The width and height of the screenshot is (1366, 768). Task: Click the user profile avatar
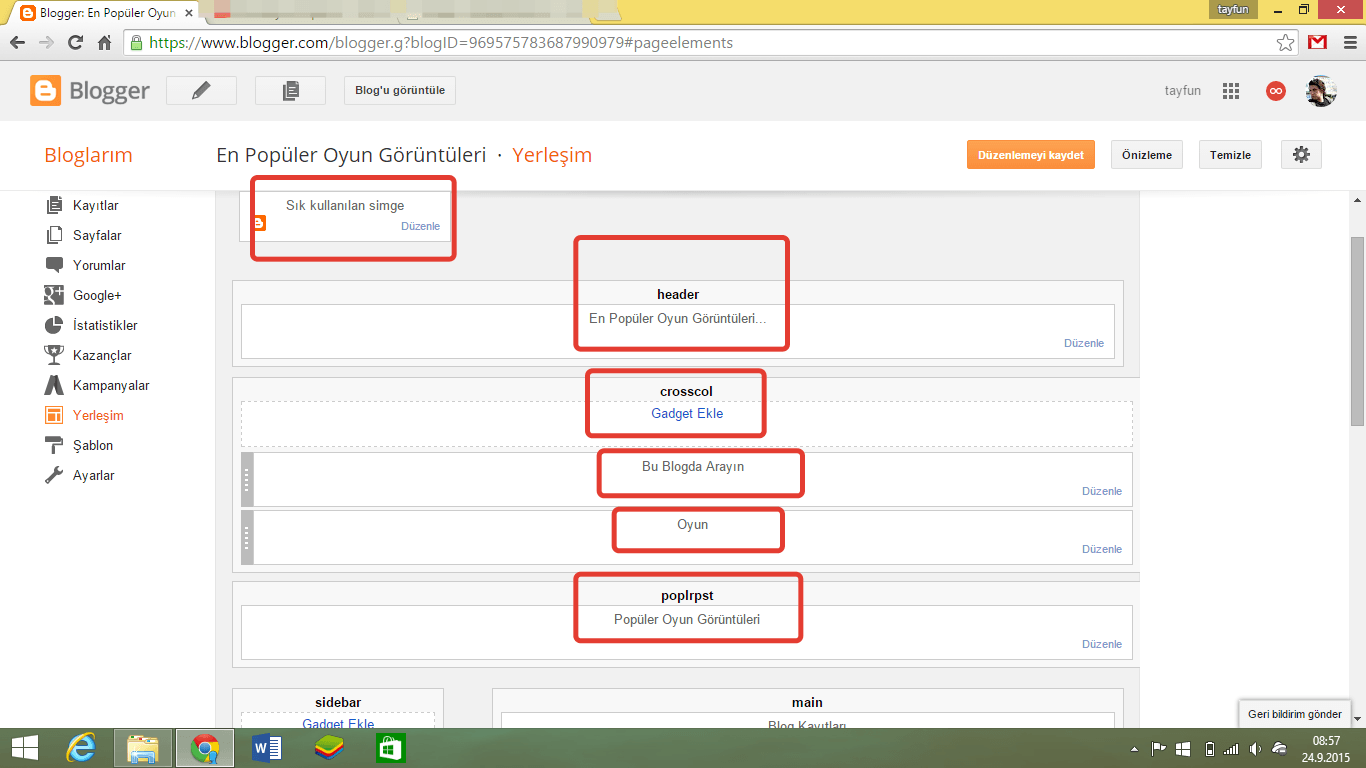[1321, 91]
